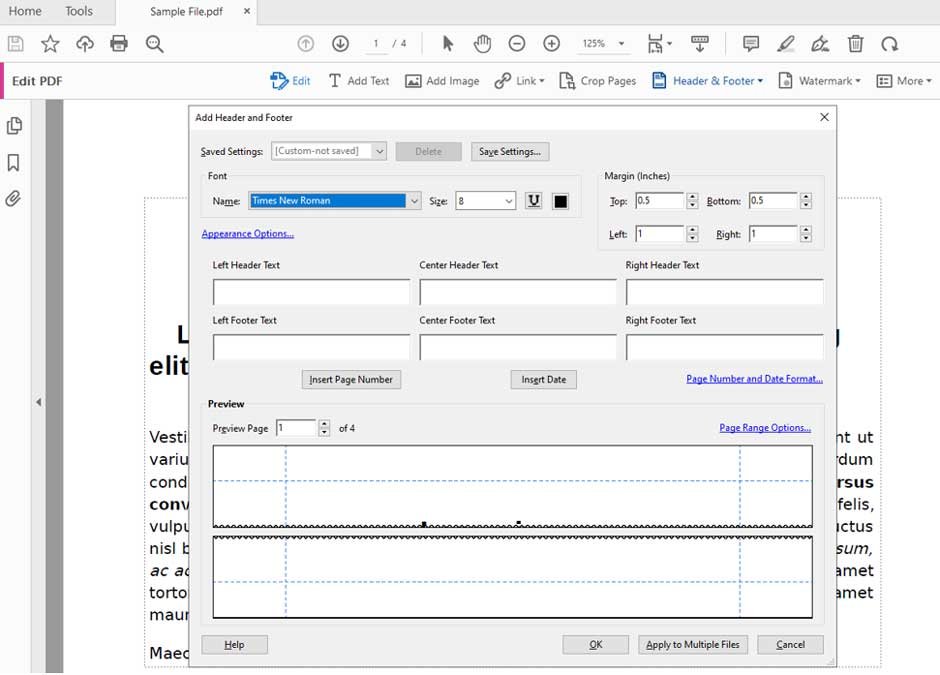
Task: Click the Print icon
Action: (x=119, y=44)
